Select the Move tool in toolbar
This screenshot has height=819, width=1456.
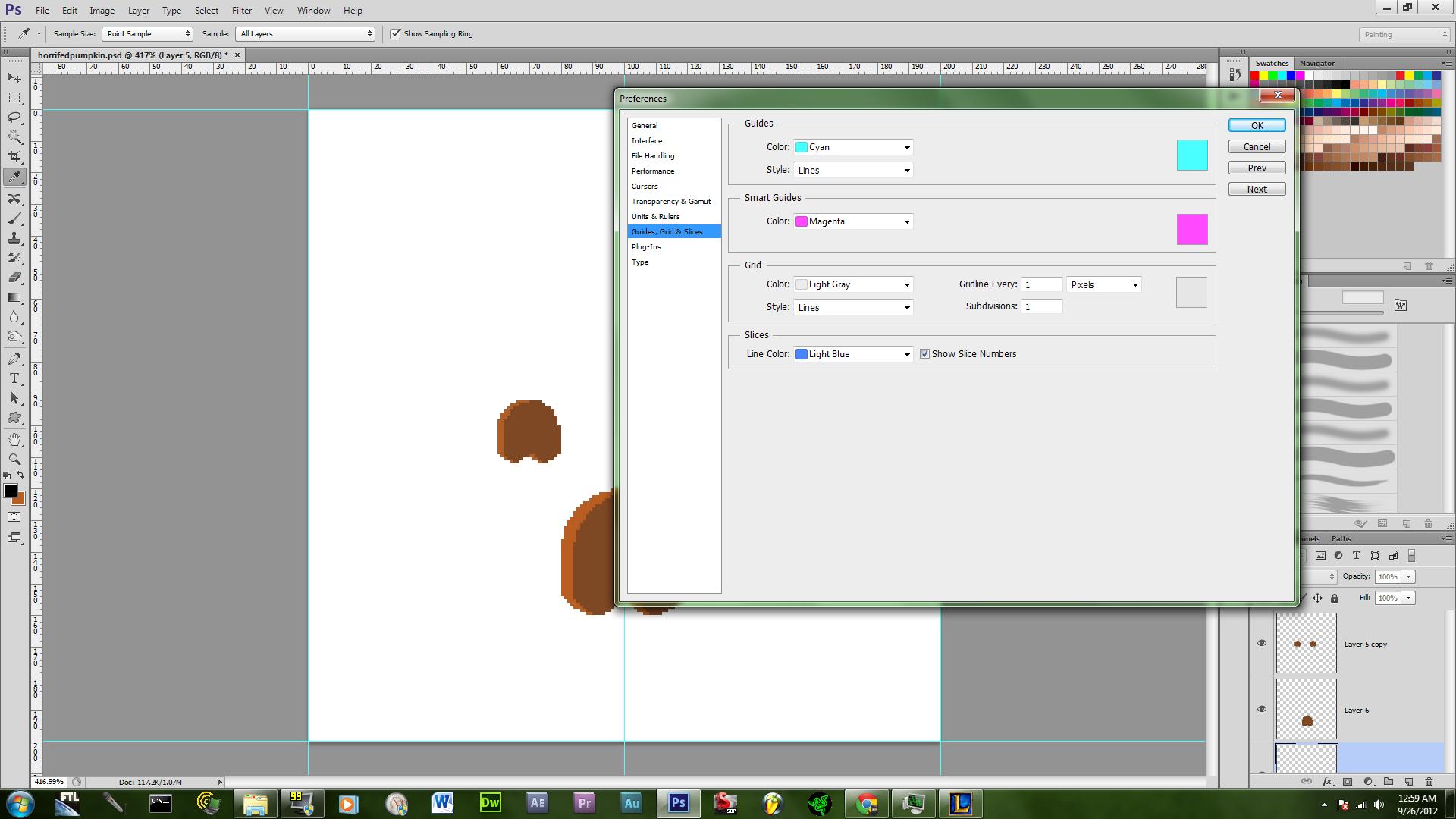(x=14, y=77)
